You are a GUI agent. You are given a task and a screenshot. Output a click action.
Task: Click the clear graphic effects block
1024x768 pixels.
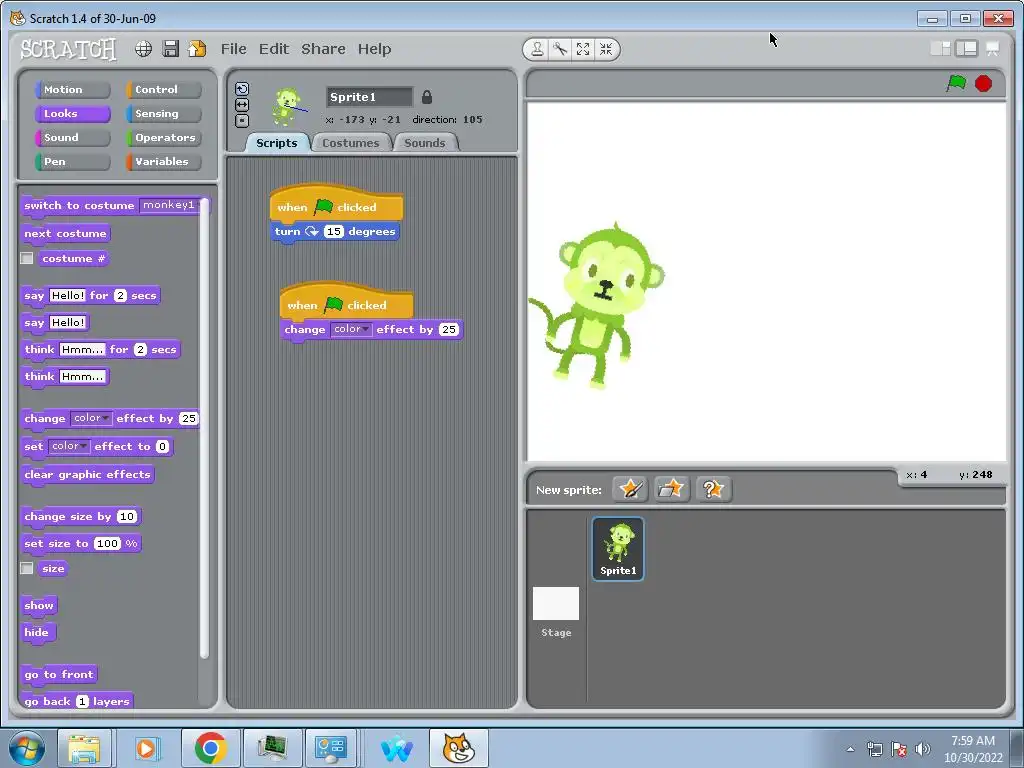pos(87,475)
